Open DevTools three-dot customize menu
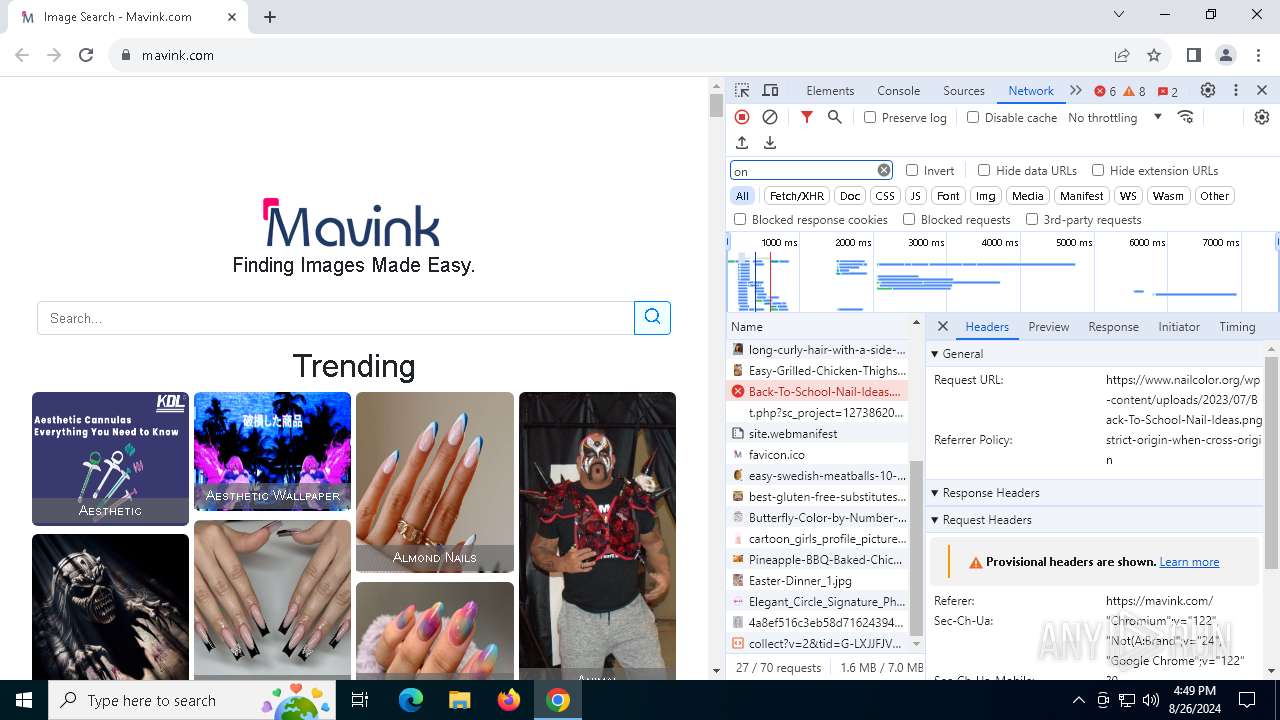This screenshot has height=720, width=1280. (x=1236, y=90)
